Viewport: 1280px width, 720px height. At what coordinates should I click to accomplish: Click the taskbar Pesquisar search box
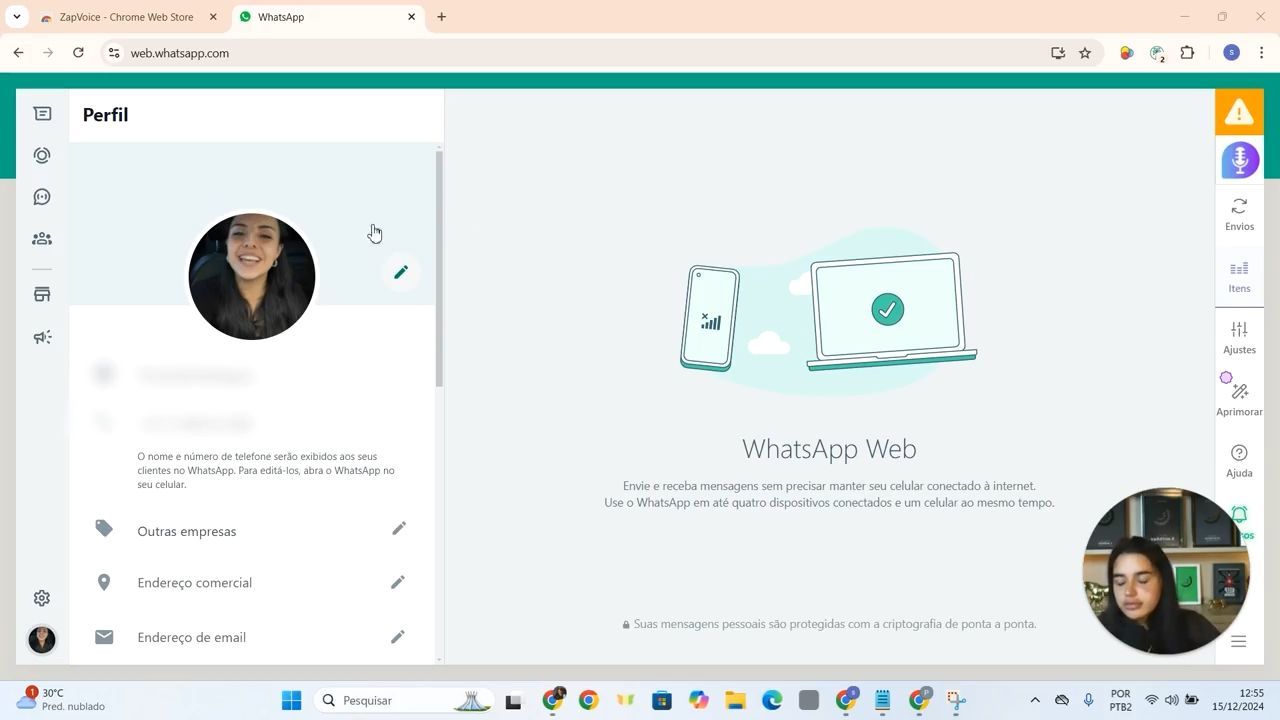tap(404, 700)
